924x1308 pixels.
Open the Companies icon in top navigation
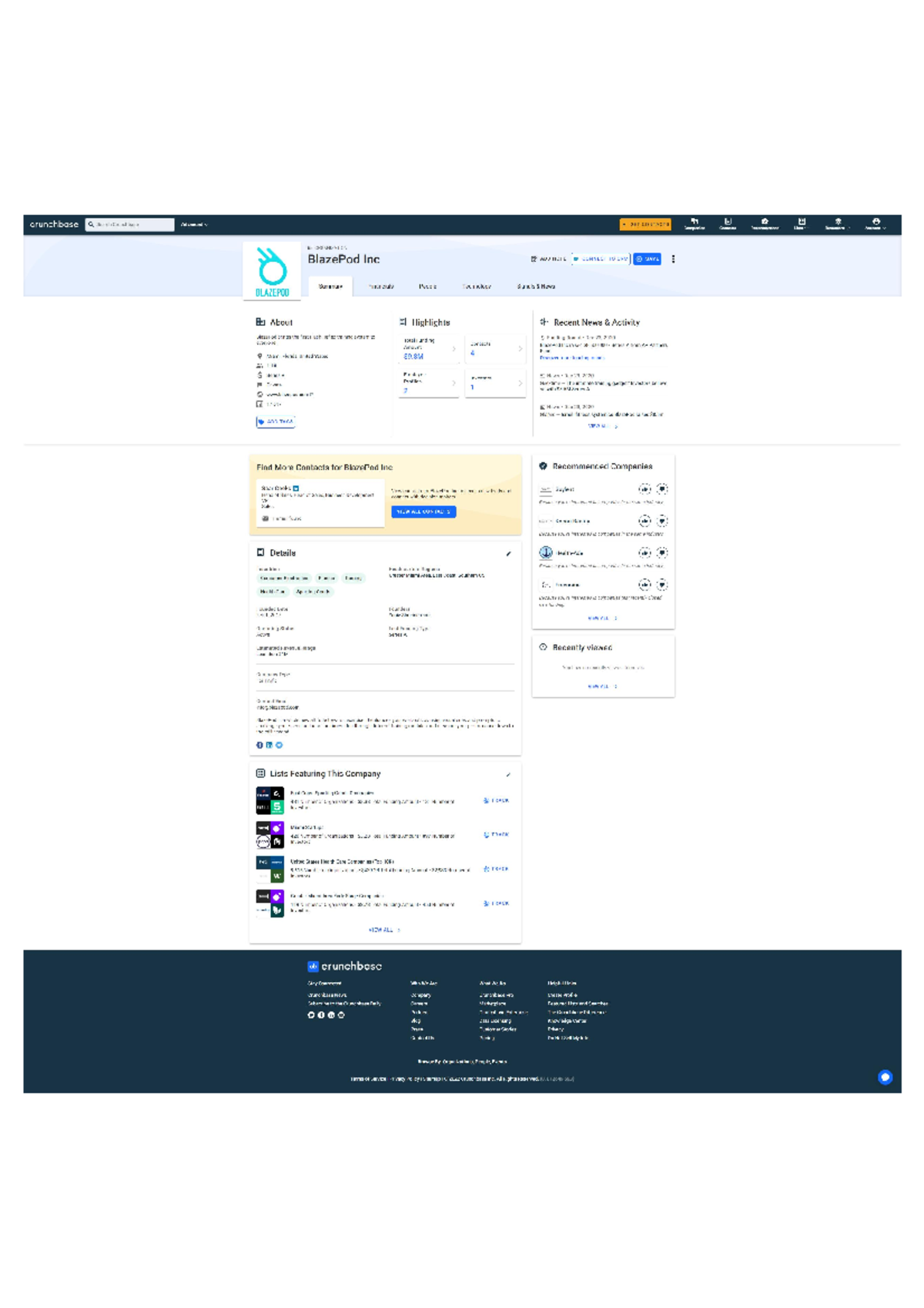(x=694, y=224)
